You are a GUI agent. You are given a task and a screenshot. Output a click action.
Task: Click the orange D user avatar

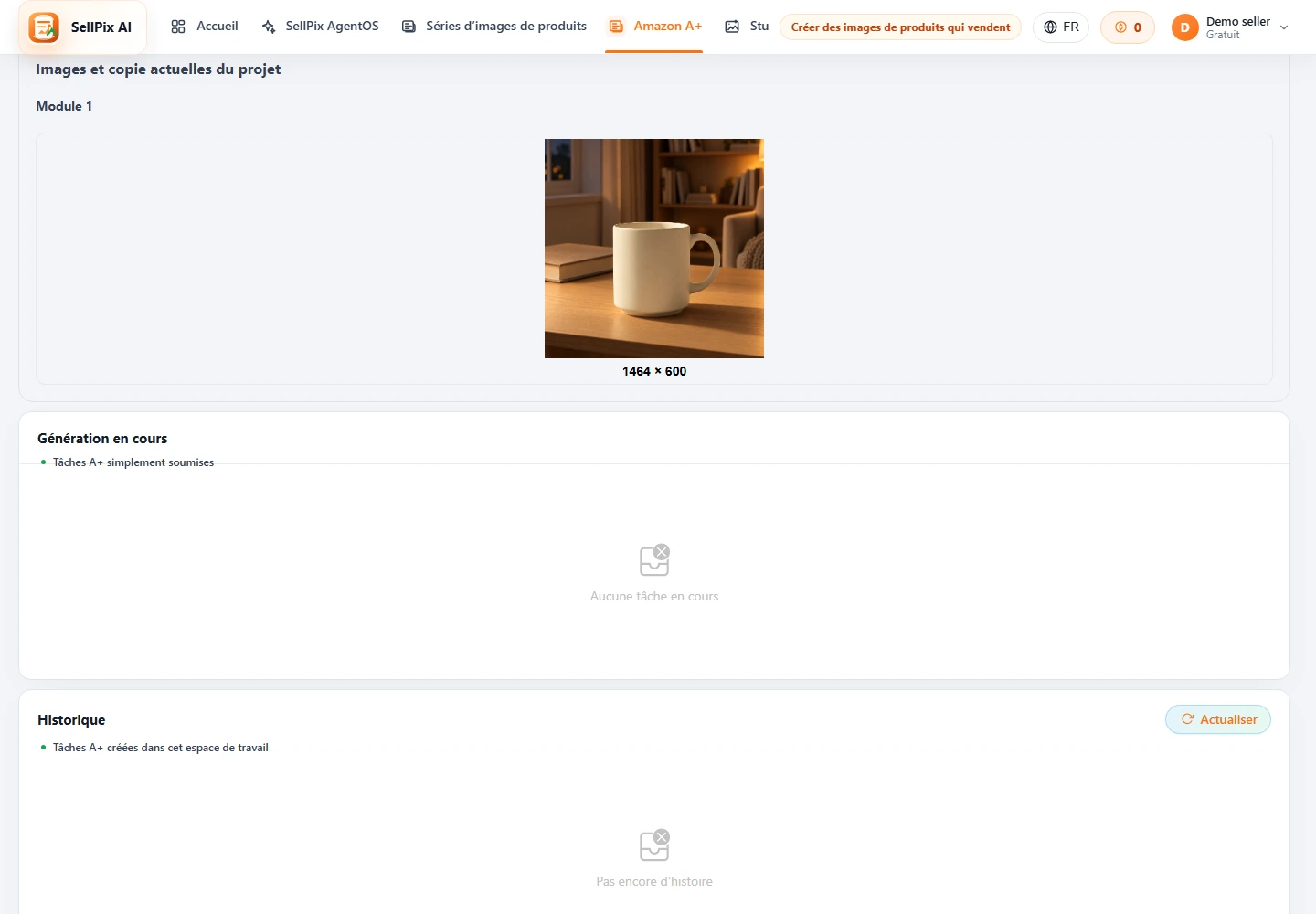pyautogui.click(x=1185, y=27)
